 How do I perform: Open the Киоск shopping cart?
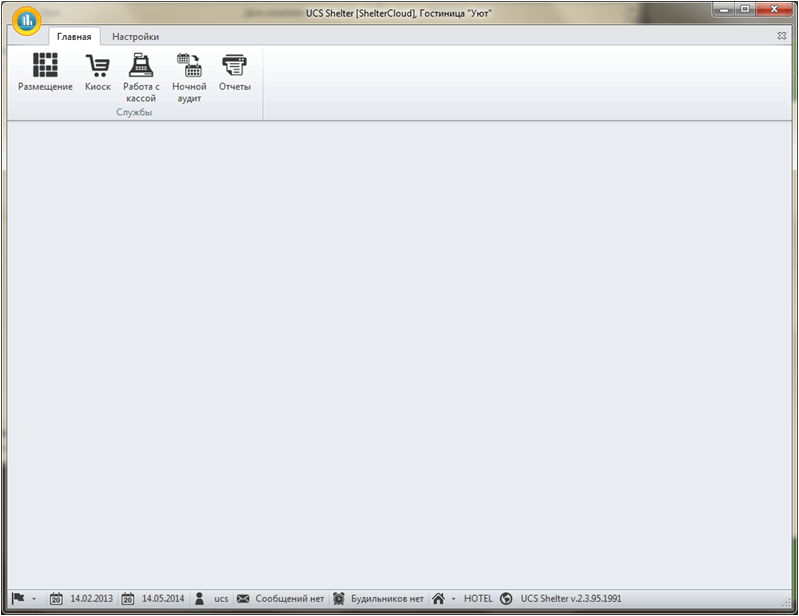[x=97, y=72]
